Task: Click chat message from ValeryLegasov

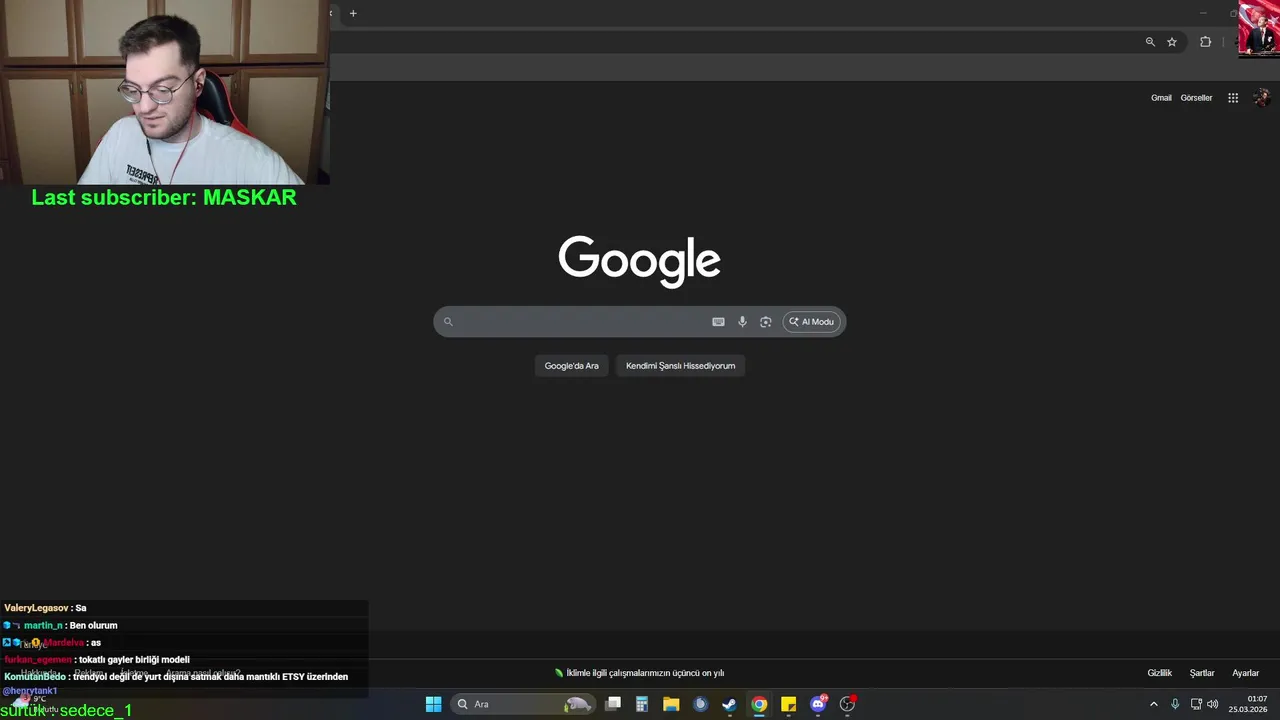Action: (x=45, y=608)
